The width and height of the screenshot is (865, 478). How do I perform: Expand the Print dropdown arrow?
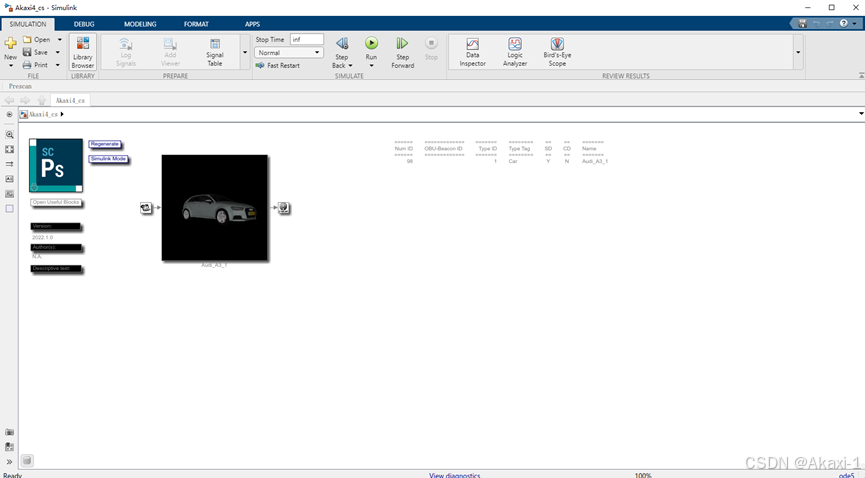[58, 65]
